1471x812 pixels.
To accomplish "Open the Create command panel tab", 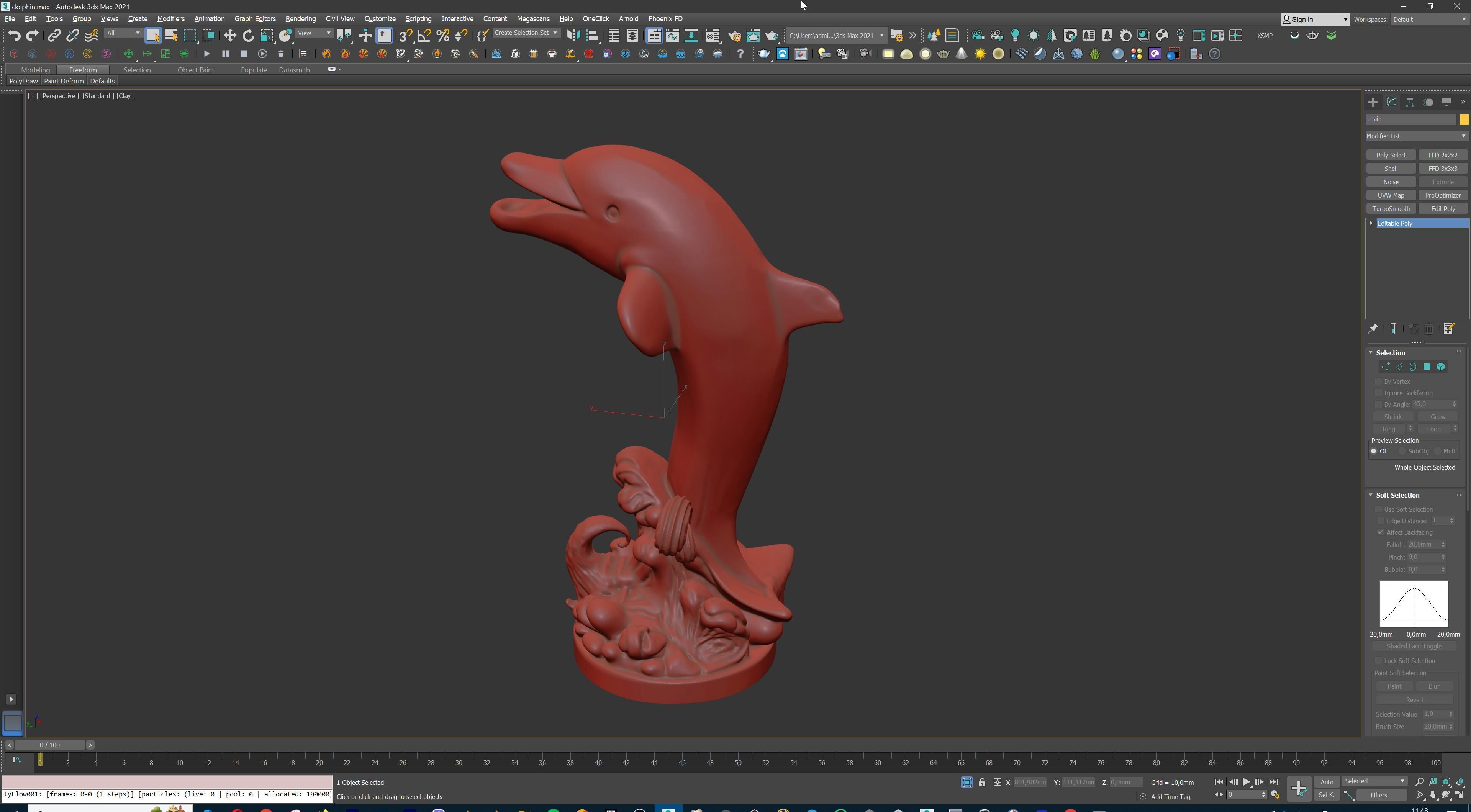I will 1373,102.
